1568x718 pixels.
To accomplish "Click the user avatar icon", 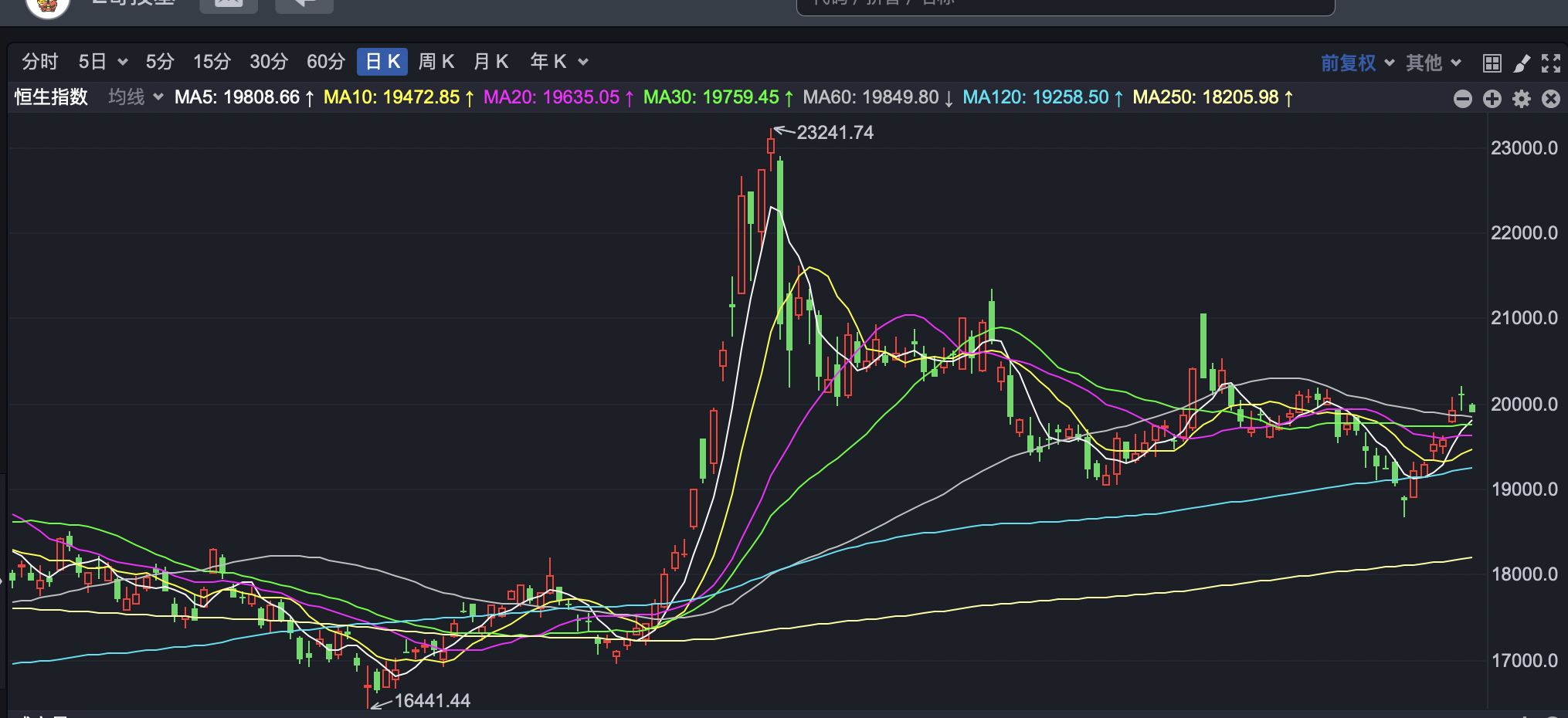I will 48,6.
